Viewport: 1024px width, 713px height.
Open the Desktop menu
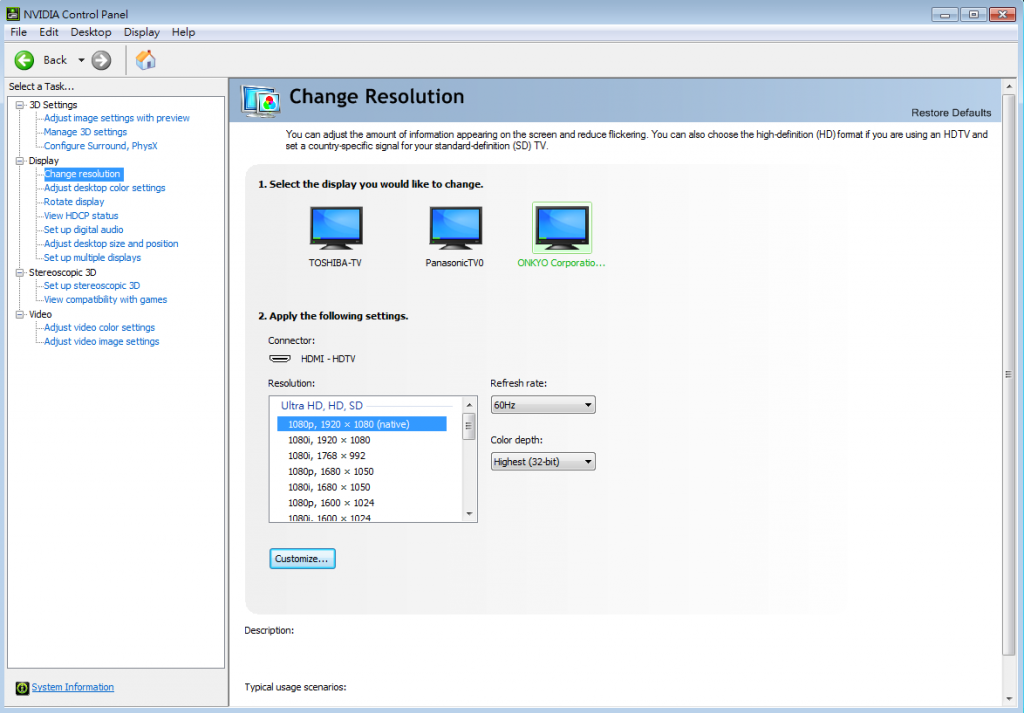pos(91,32)
